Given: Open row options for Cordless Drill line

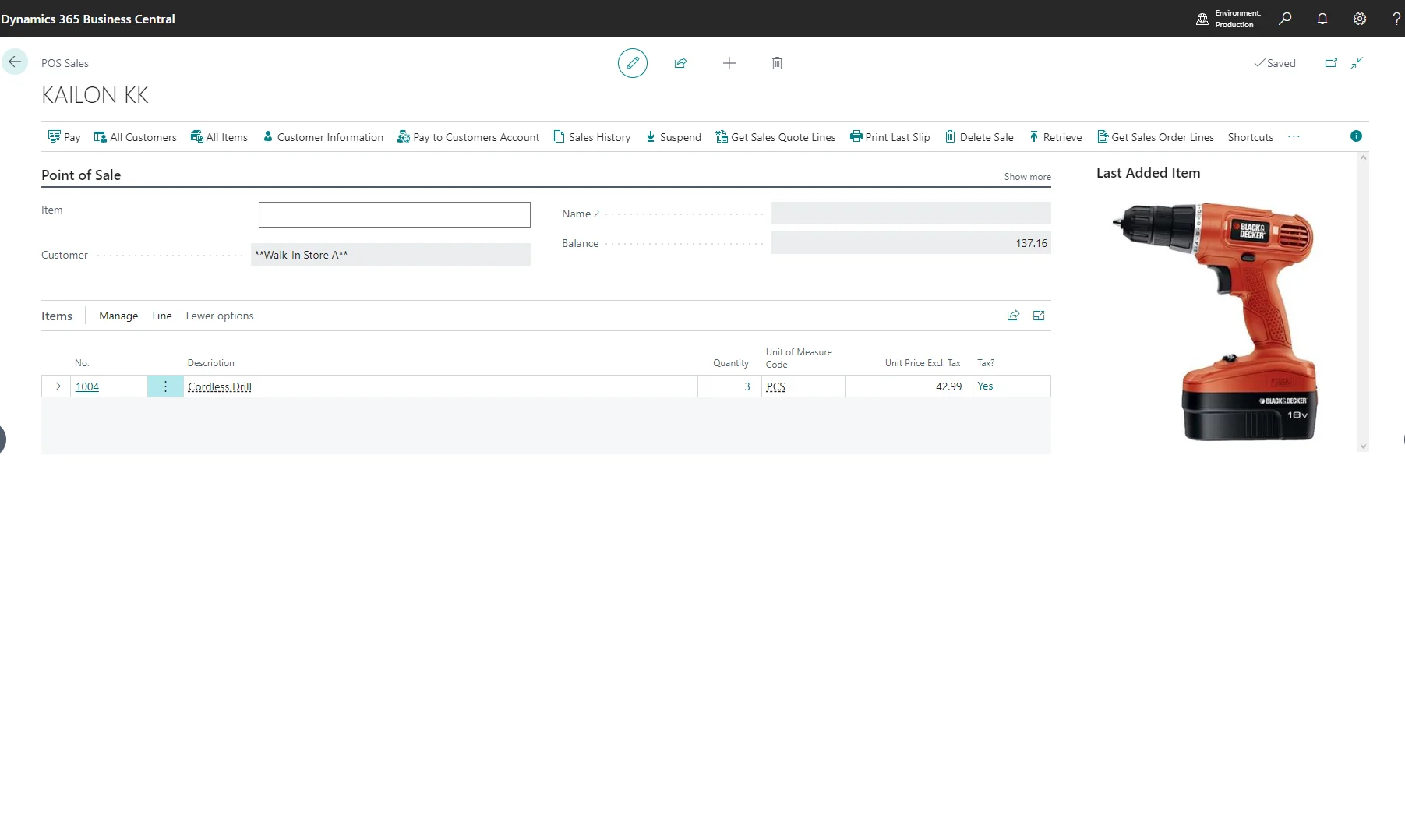Looking at the screenshot, I should (165, 386).
